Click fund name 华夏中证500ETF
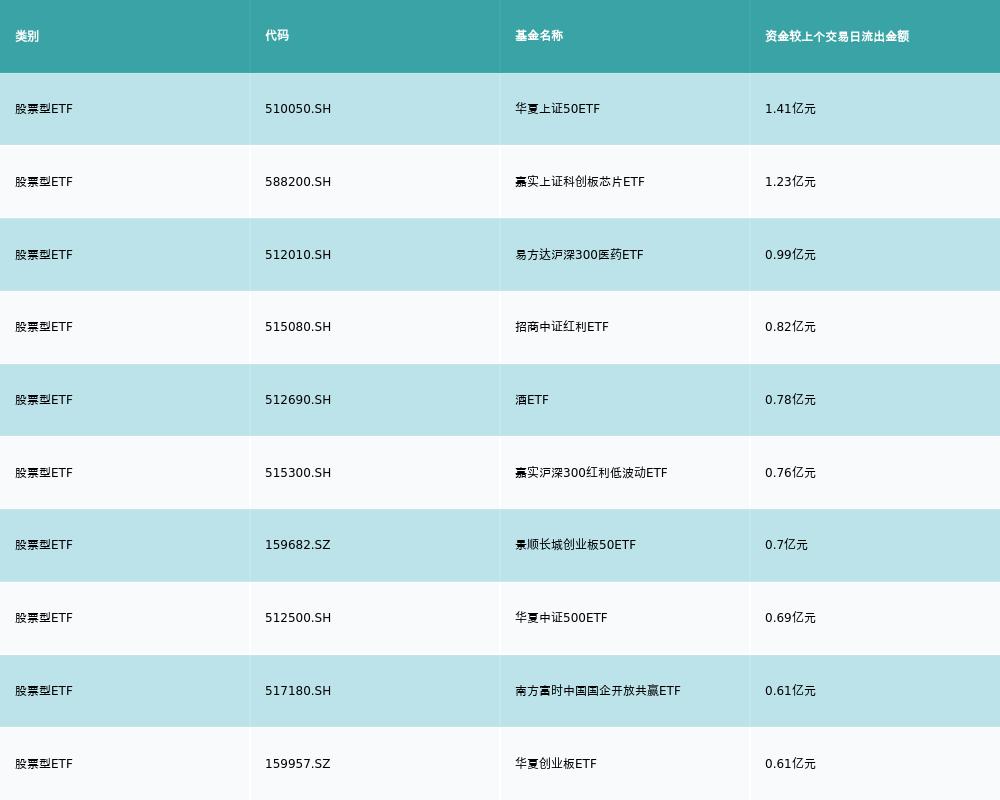 [x=561, y=618]
